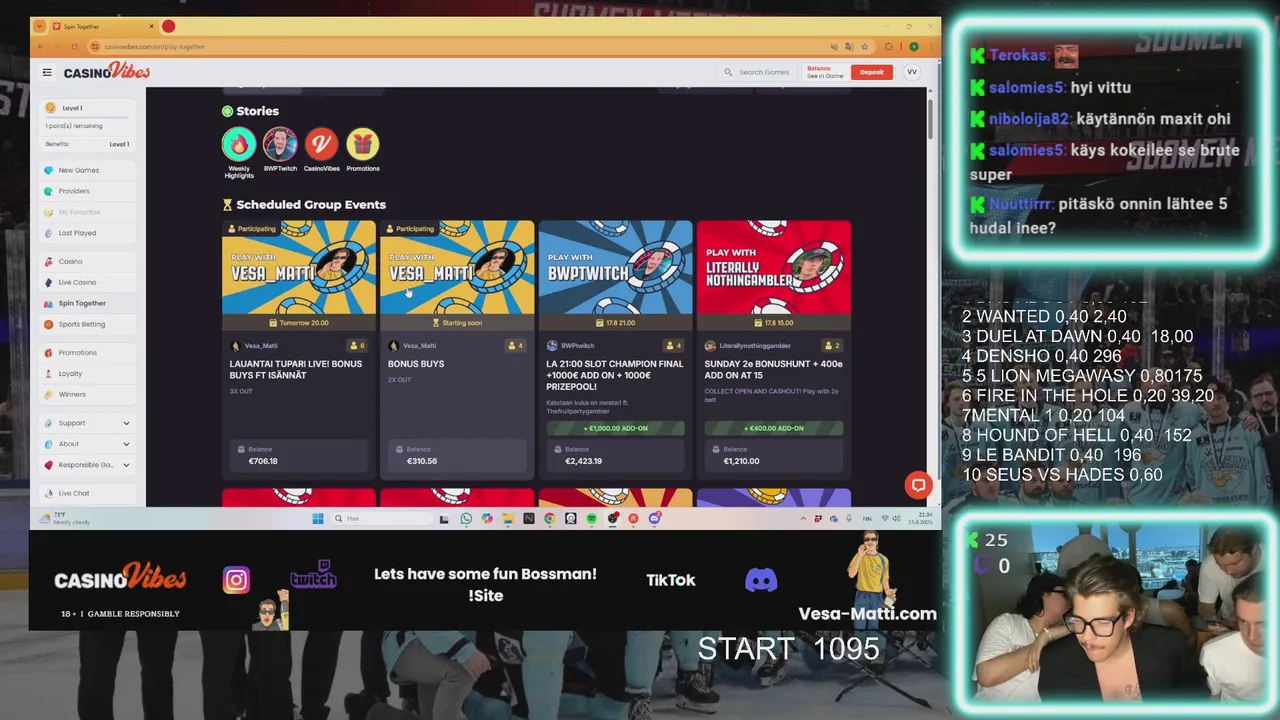Go to Casino section
Image resolution: width=1280 pixels, height=720 pixels.
[x=88, y=261]
